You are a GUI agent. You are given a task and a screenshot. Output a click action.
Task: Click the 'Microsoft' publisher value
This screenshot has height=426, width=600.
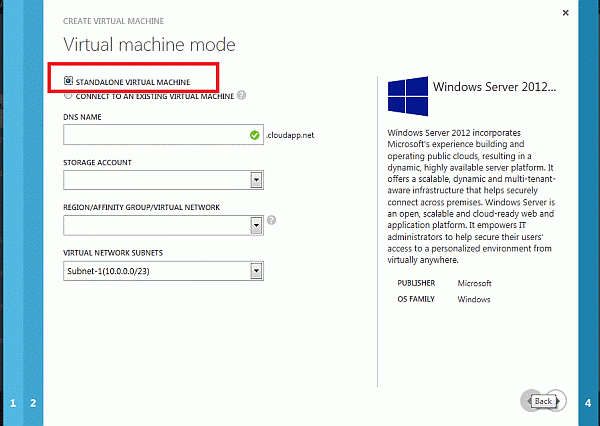pos(474,283)
